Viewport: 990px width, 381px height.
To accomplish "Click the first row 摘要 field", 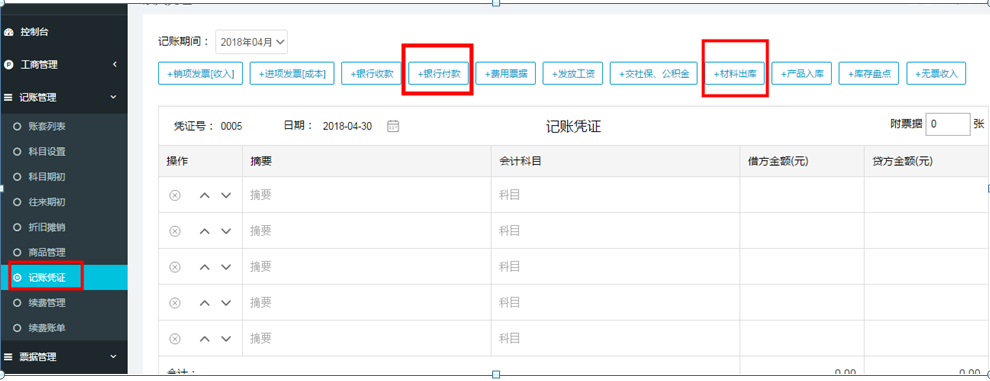I will 367,195.
